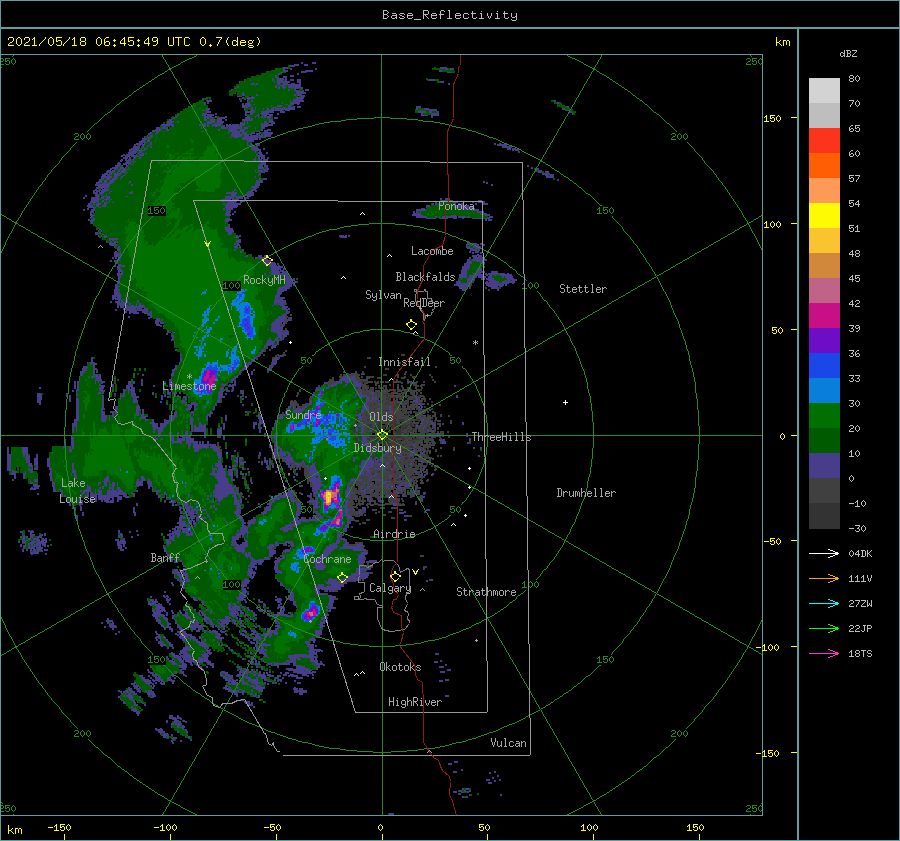Pick the red 60-65 dBZ swatch

click(824, 141)
